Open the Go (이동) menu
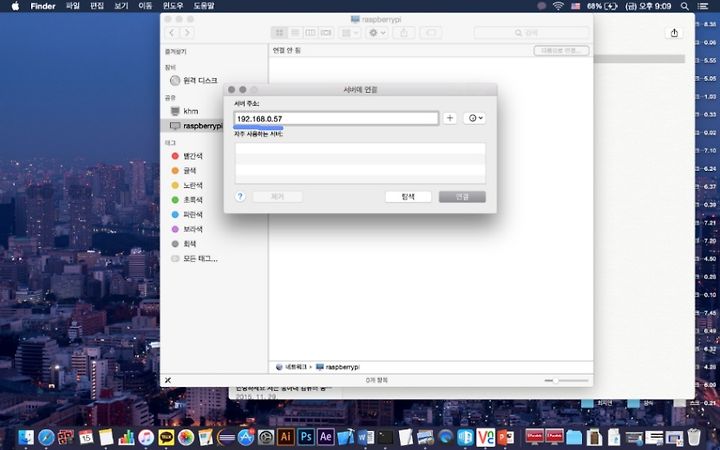The width and height of the screenshot is (720, 450). pos(145,6)
